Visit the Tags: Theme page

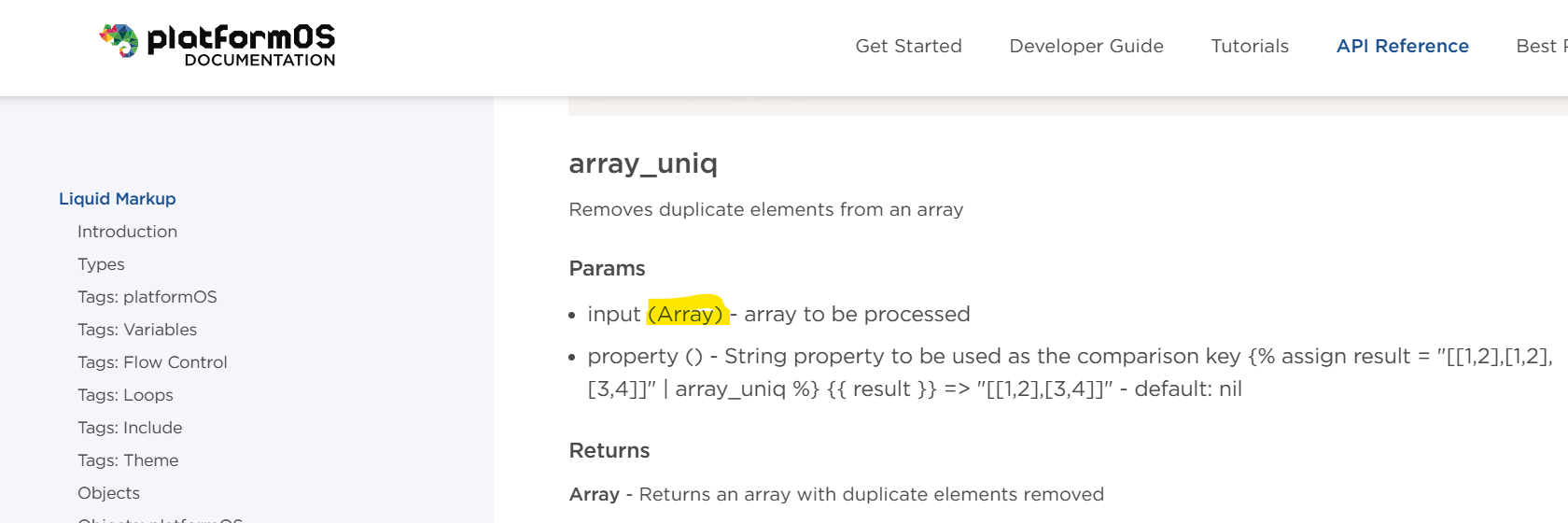click(x=128, y=460)
